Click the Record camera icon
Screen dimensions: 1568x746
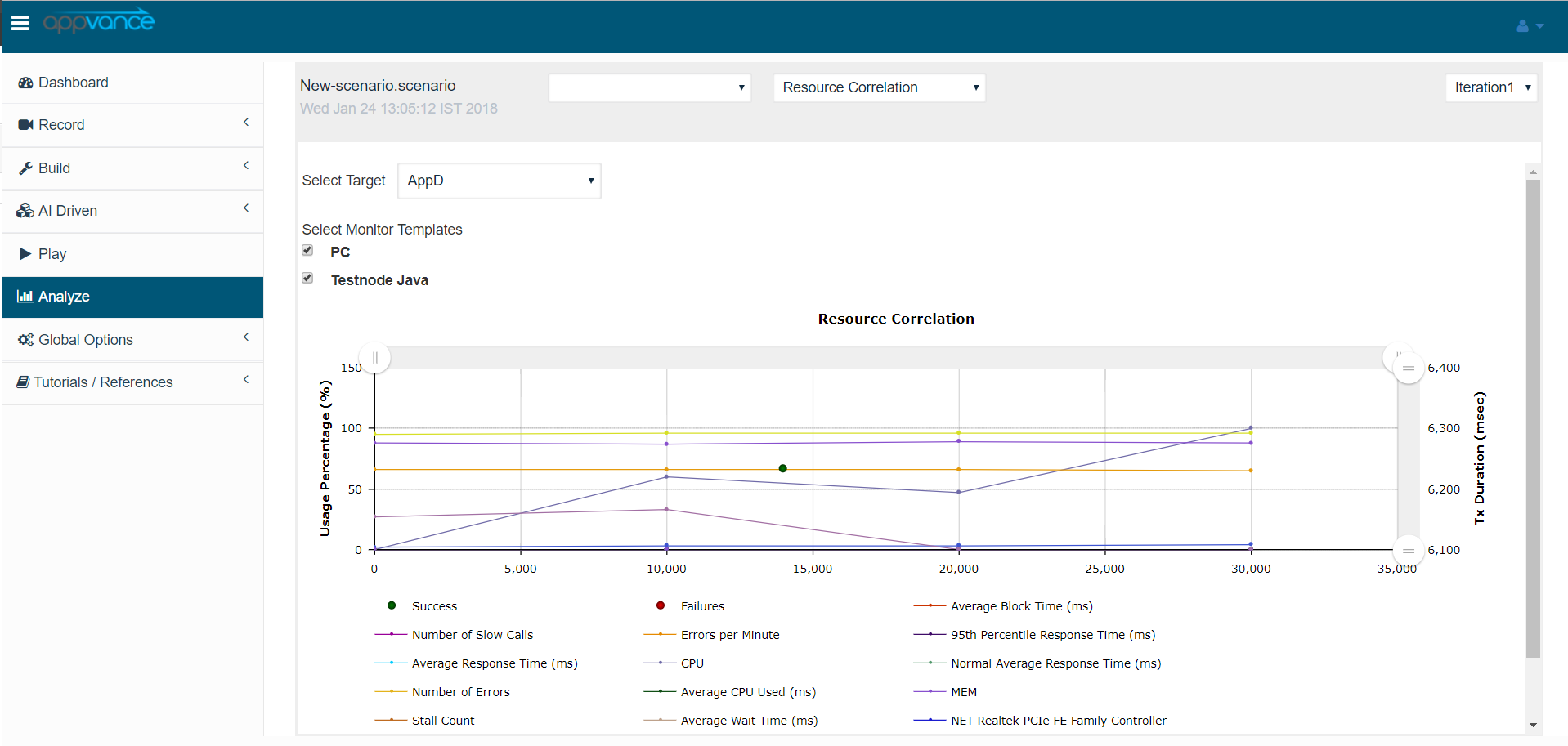pos(25,125)
